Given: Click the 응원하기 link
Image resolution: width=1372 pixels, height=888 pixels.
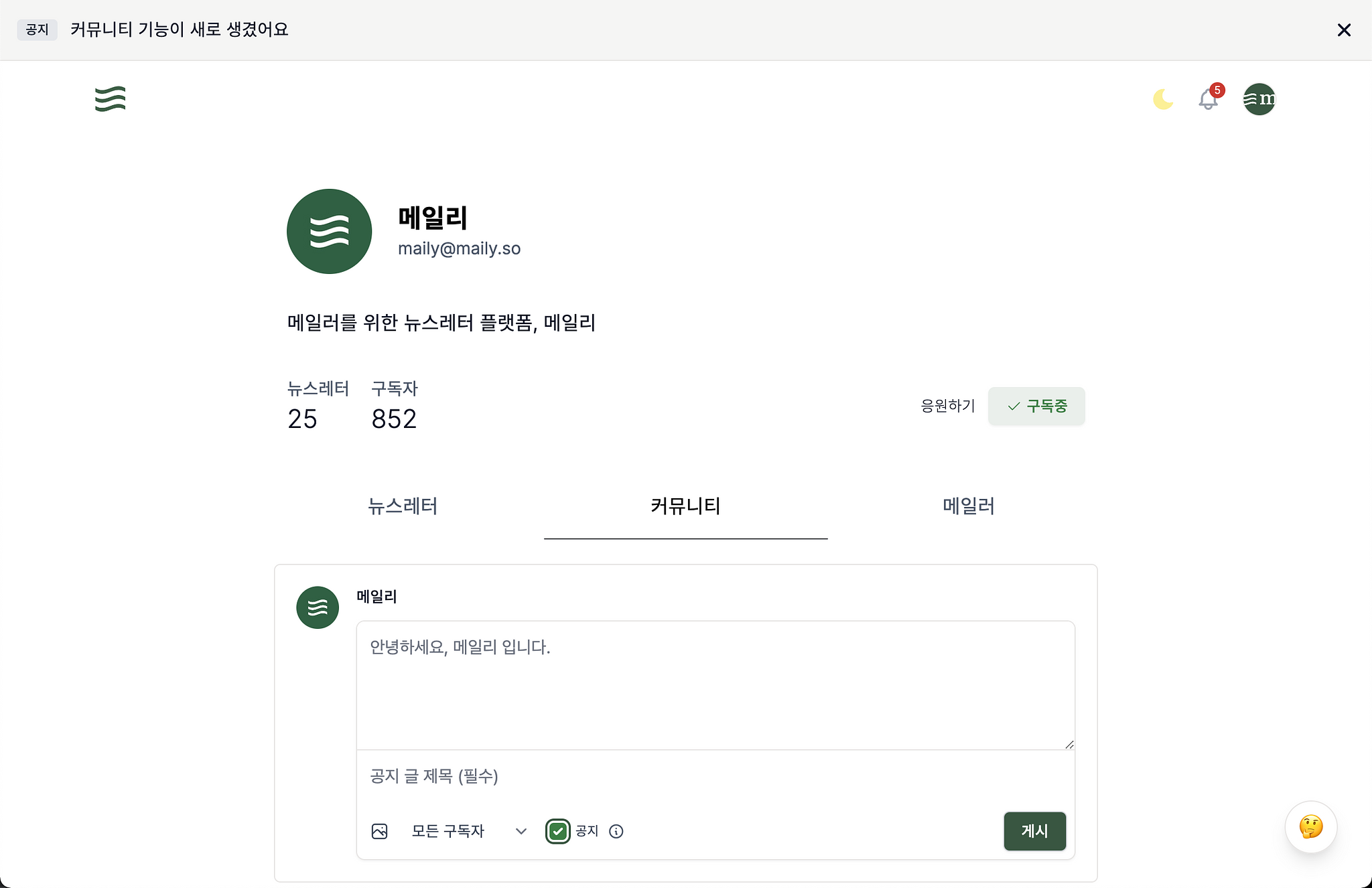Looking at the screenshot, I should (x=947, y=406).
